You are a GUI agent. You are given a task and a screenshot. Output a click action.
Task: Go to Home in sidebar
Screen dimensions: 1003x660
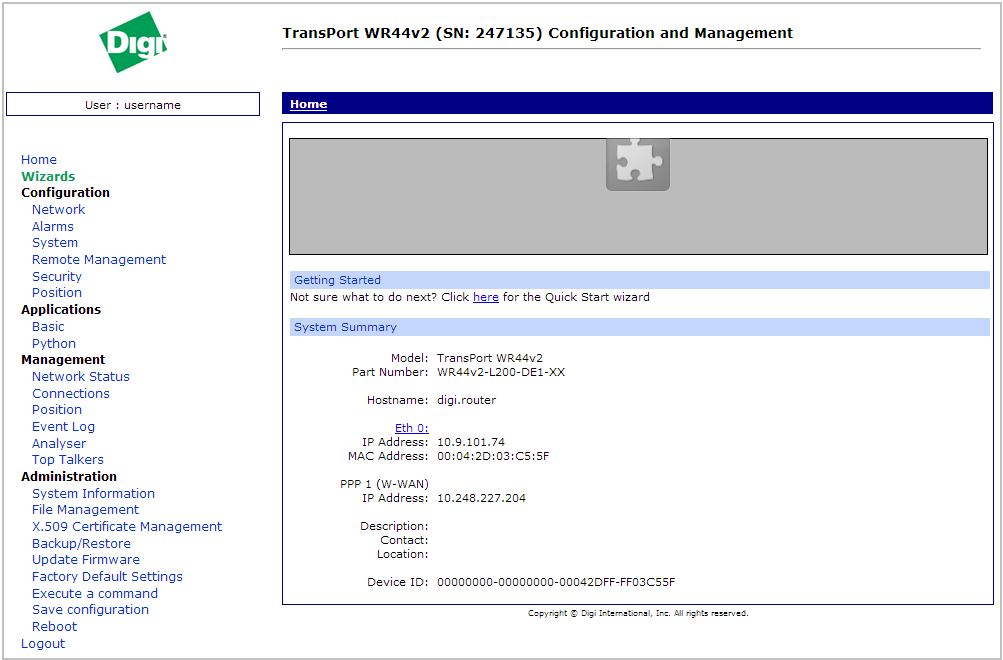39,160
